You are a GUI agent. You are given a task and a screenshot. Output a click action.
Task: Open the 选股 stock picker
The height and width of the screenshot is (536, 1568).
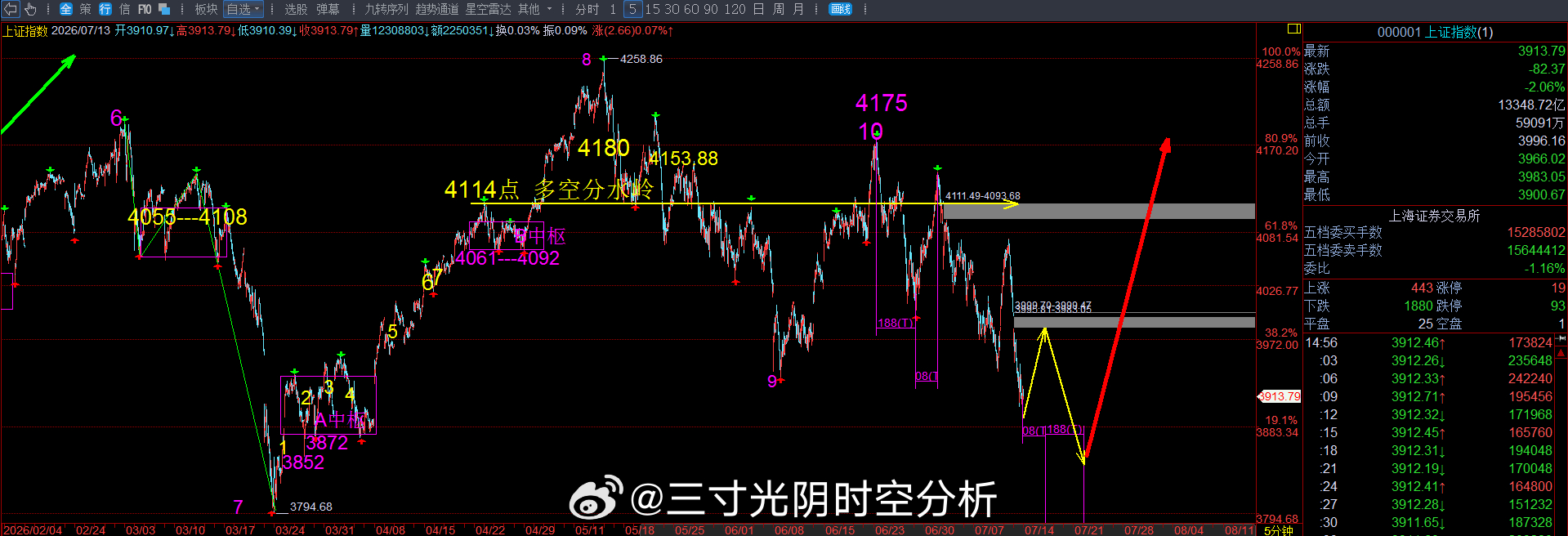coord(296,9)
